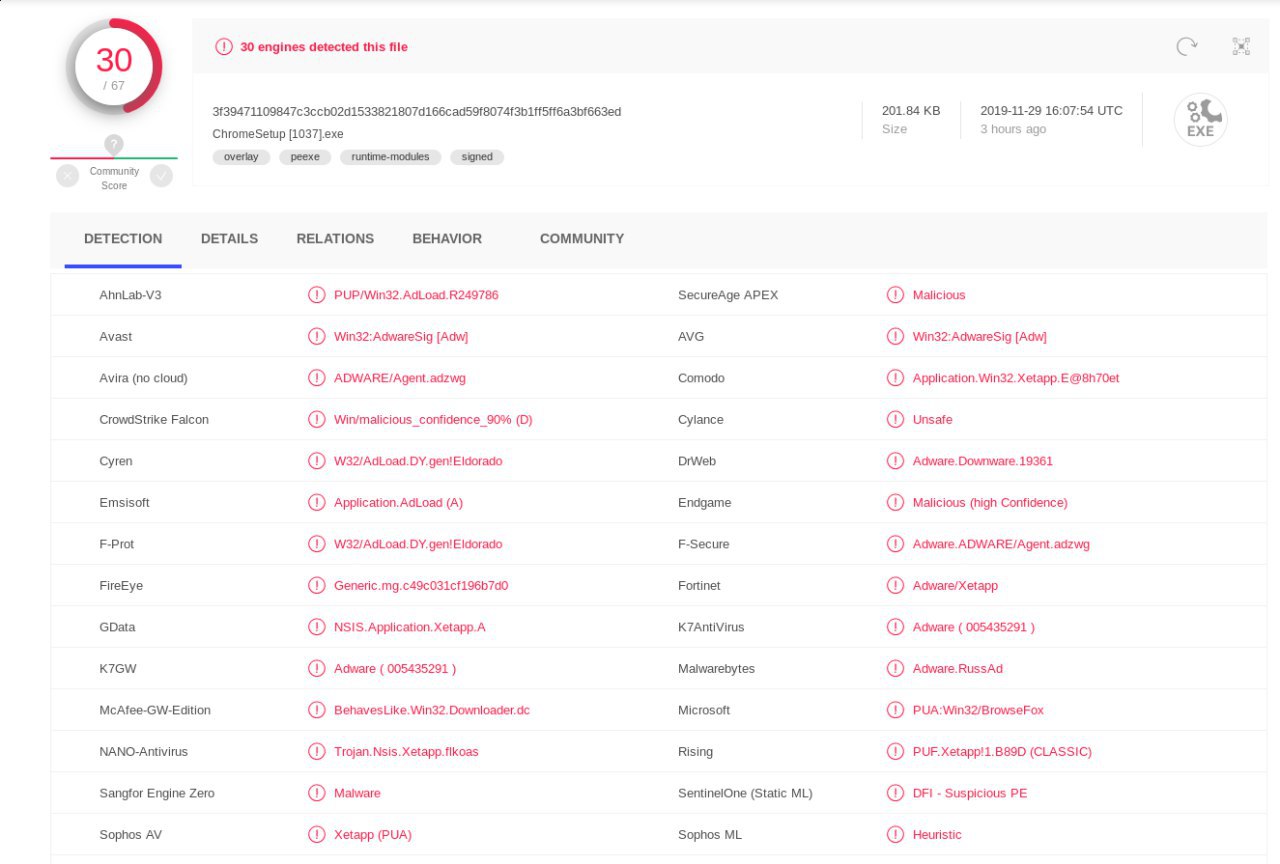Click the 'runtime-modules' tag

[390, 157]
